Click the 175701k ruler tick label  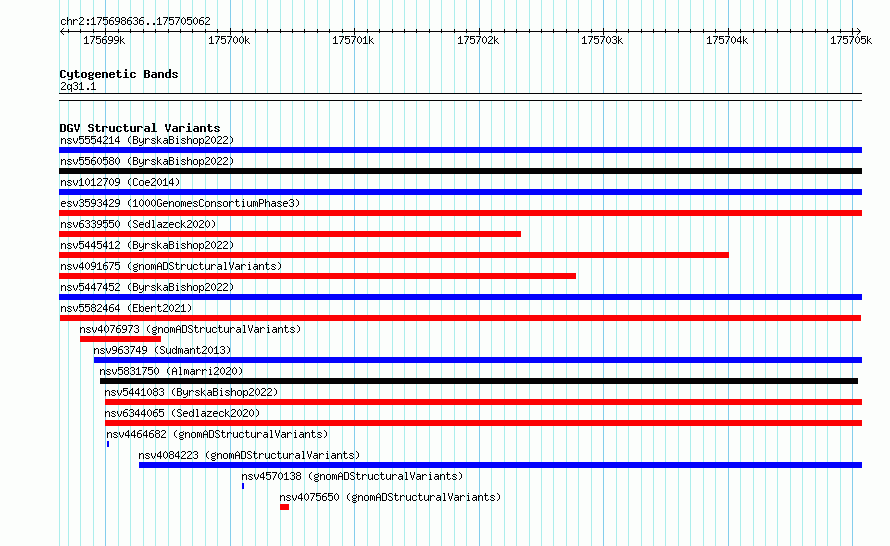pos(353,40)
